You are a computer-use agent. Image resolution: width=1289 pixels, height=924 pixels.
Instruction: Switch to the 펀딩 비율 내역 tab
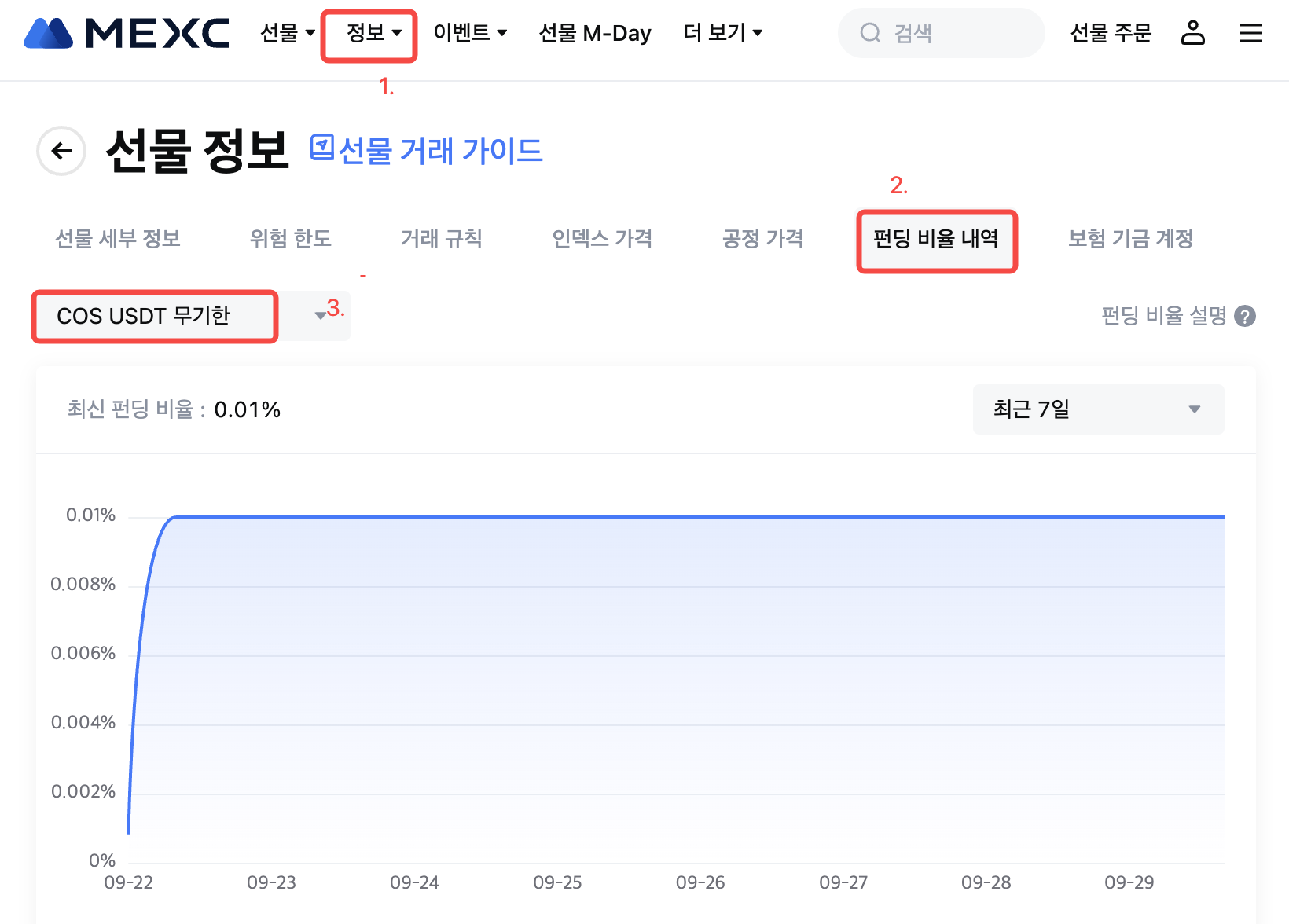click(x=936, y=239)
